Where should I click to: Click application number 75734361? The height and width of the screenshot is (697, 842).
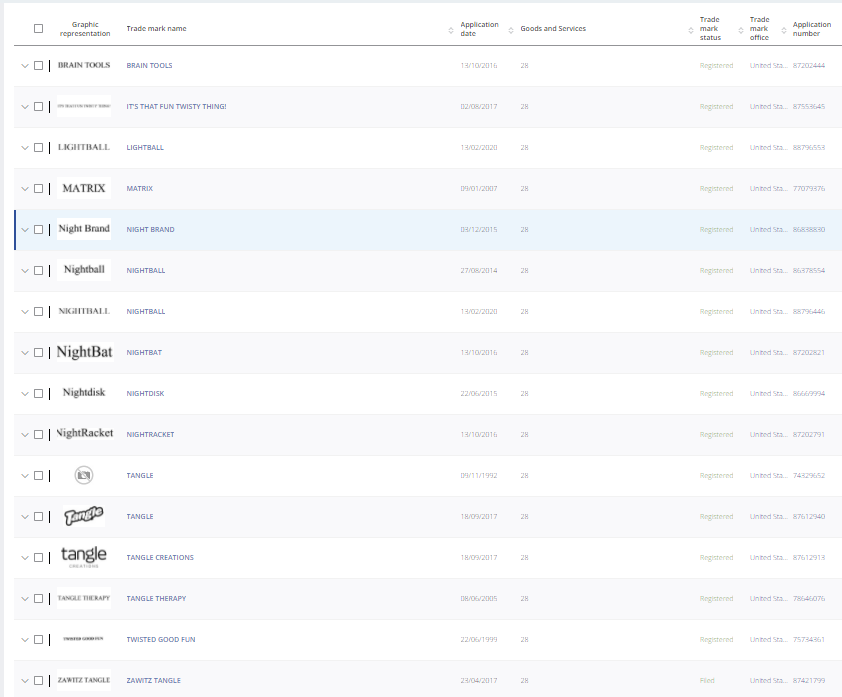pos(809,640)
